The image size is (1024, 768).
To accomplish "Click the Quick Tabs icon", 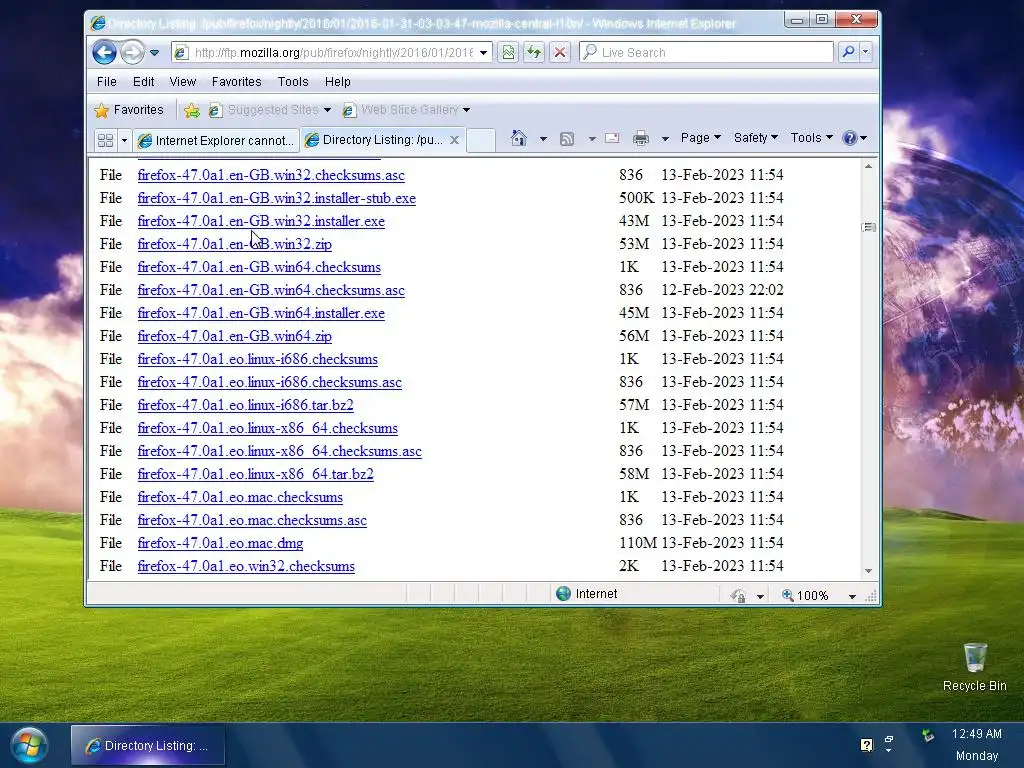I will click(105, 140).
